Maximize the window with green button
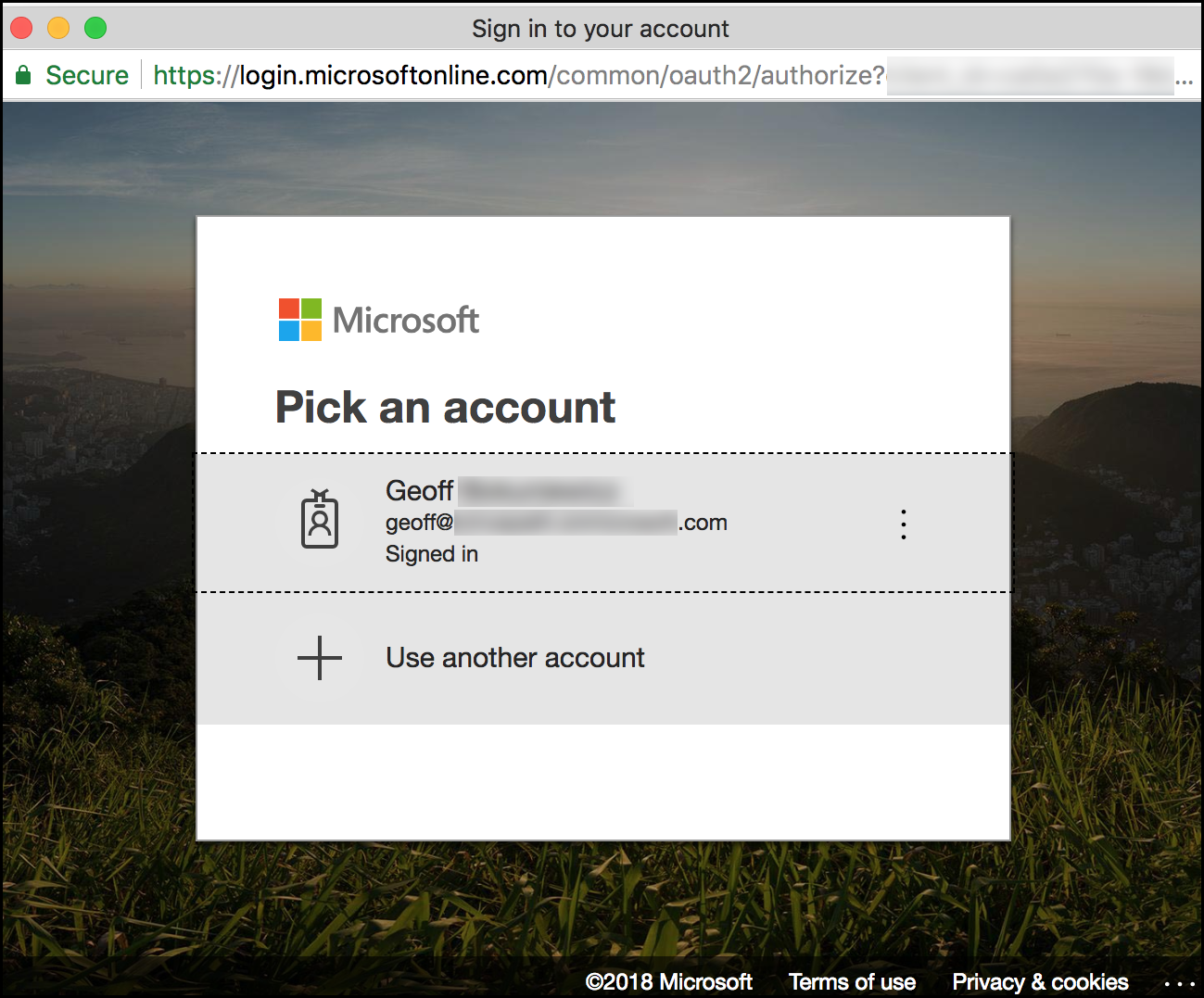Viewport: 1204px width, 998px height. pyautogui.click(x=95, y=28)
